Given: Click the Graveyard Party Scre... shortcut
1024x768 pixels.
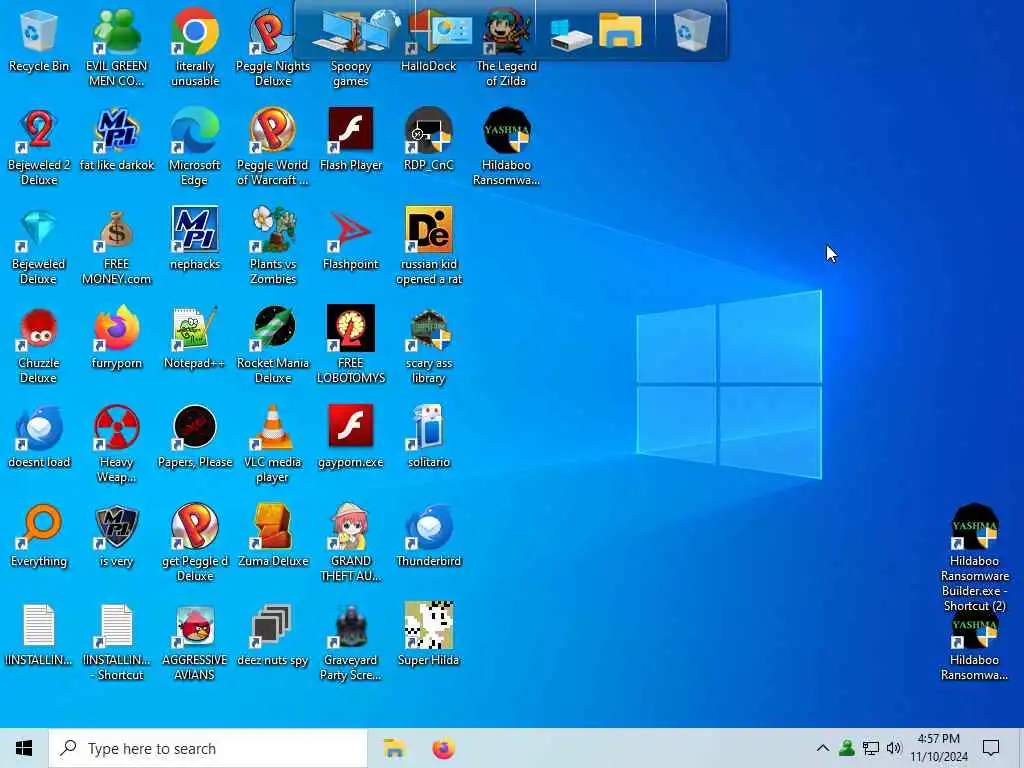Looking at the screenshot, I should click(x=351, y=643).
